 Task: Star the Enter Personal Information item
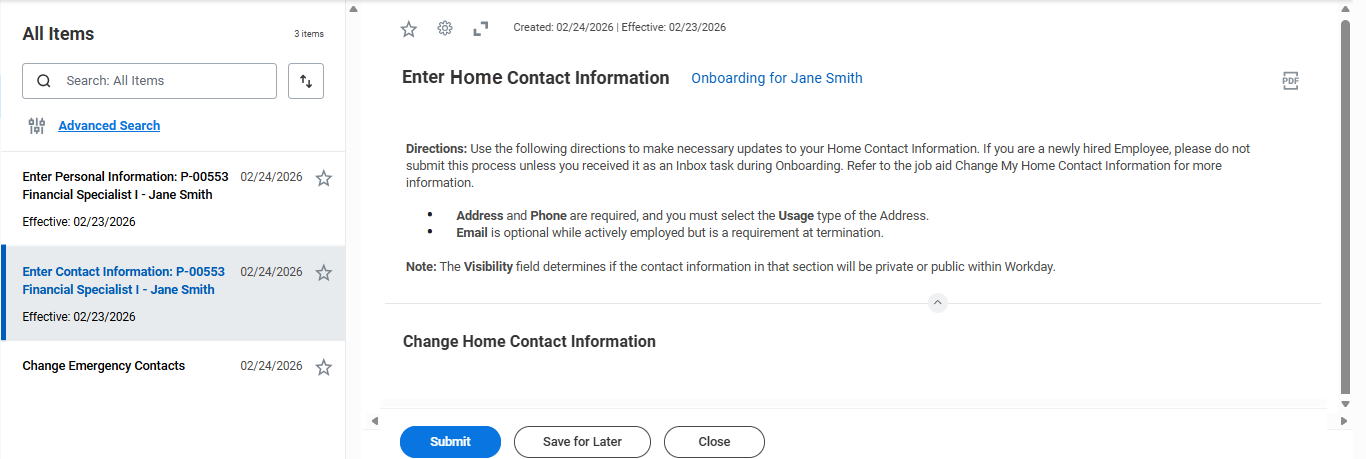click(323, 179)
